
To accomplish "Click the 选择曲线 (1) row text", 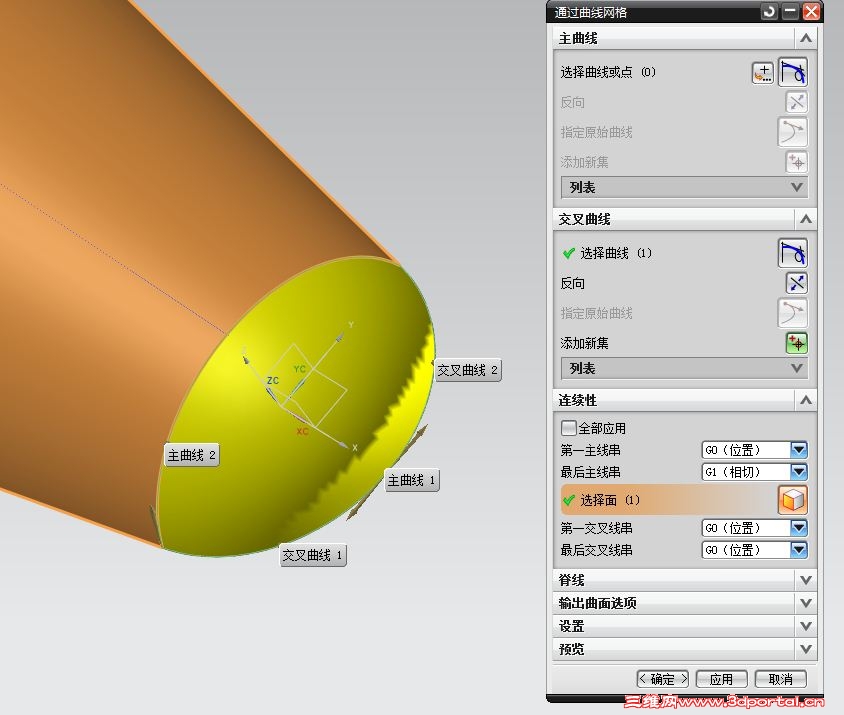I will pos(616,253).
